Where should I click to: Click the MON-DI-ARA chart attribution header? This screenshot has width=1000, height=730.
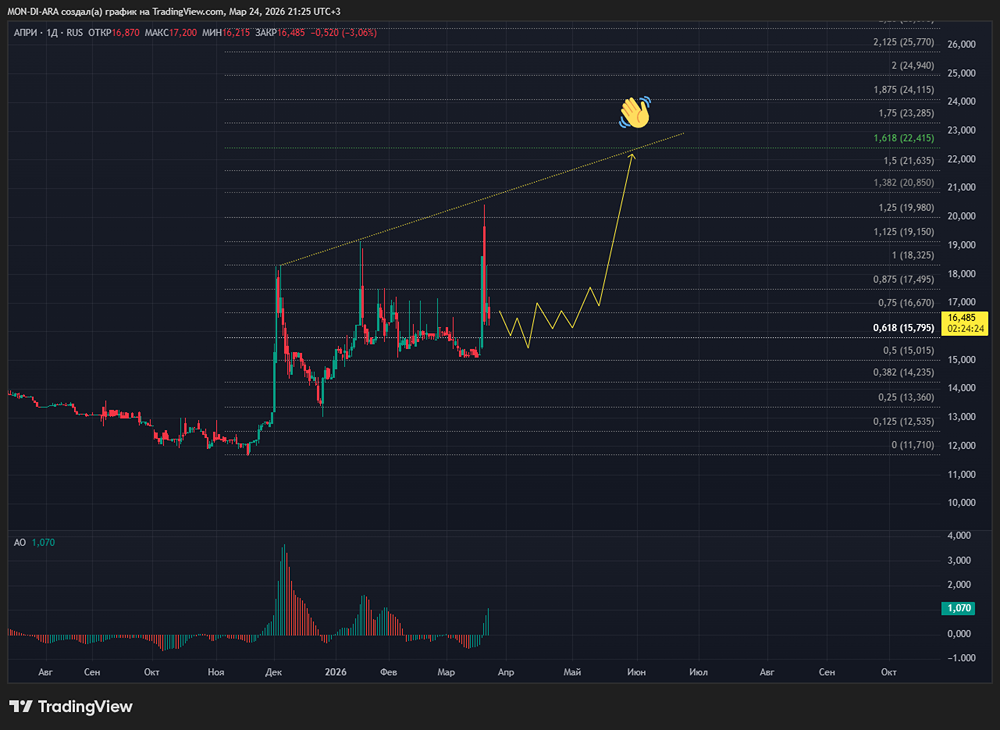(x=173, y=12)
